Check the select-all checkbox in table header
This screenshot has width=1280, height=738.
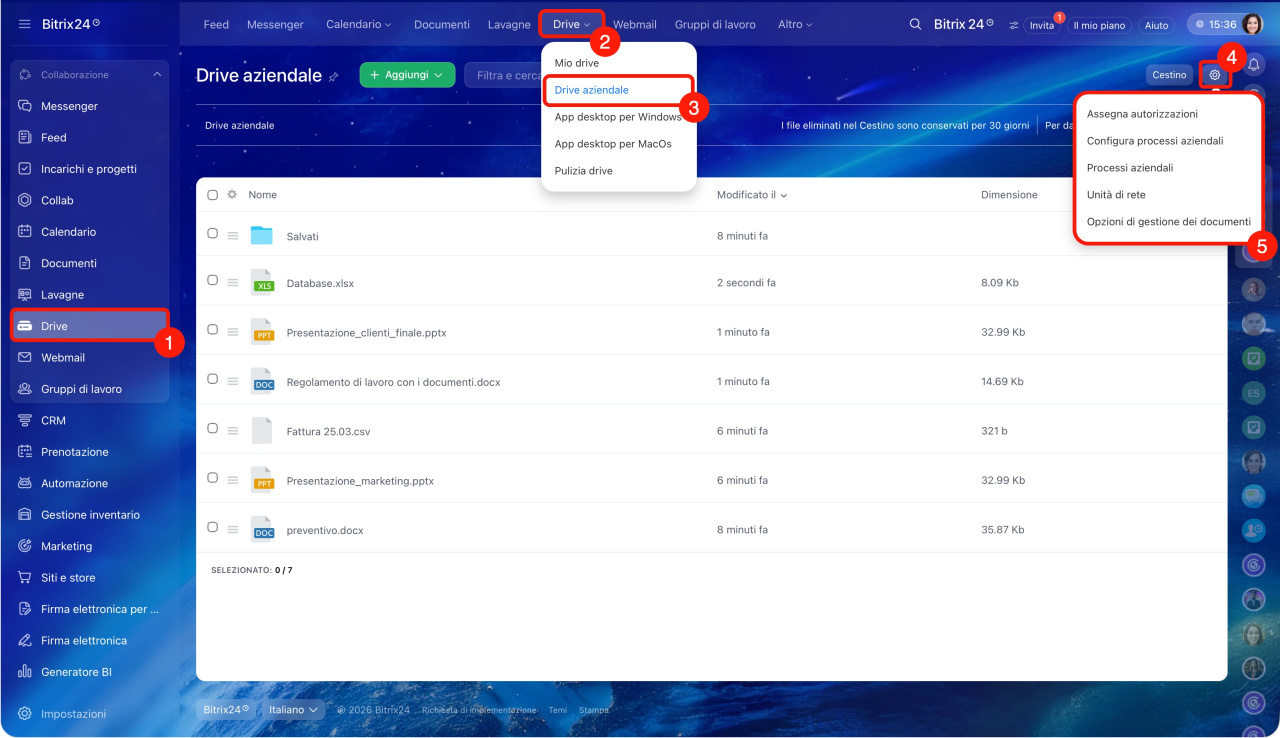tap(212, 195)
